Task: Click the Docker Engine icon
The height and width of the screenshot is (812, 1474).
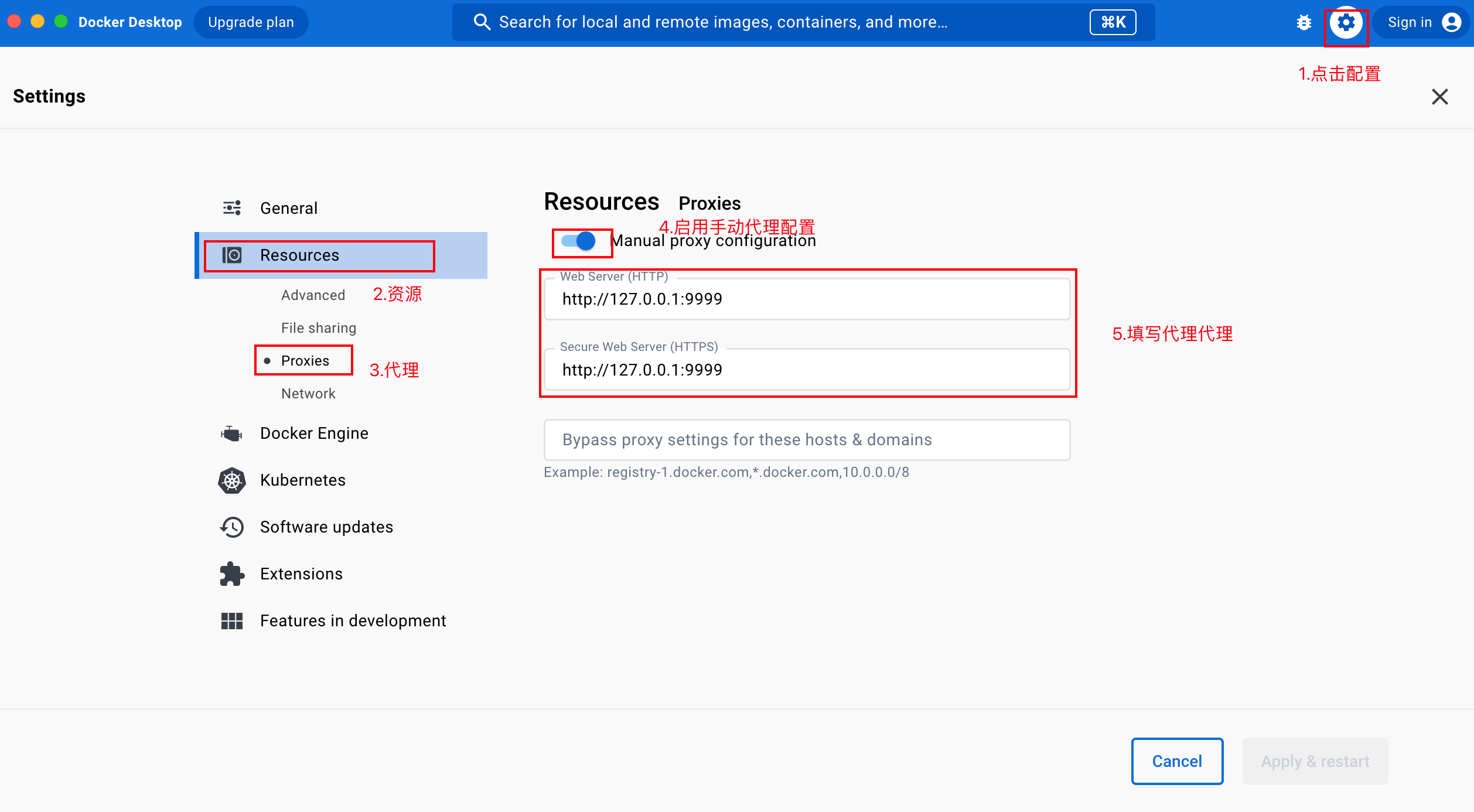Action: [x=232, y=434]
